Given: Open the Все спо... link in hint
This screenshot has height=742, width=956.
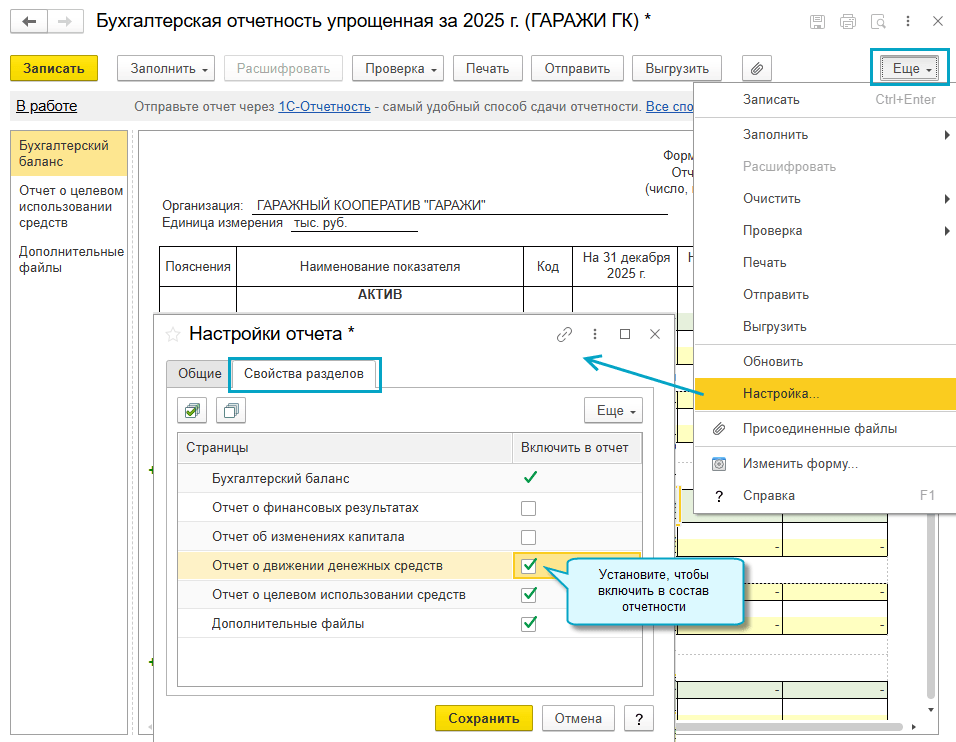Looking at the screenshot, I should coord(669,107).
